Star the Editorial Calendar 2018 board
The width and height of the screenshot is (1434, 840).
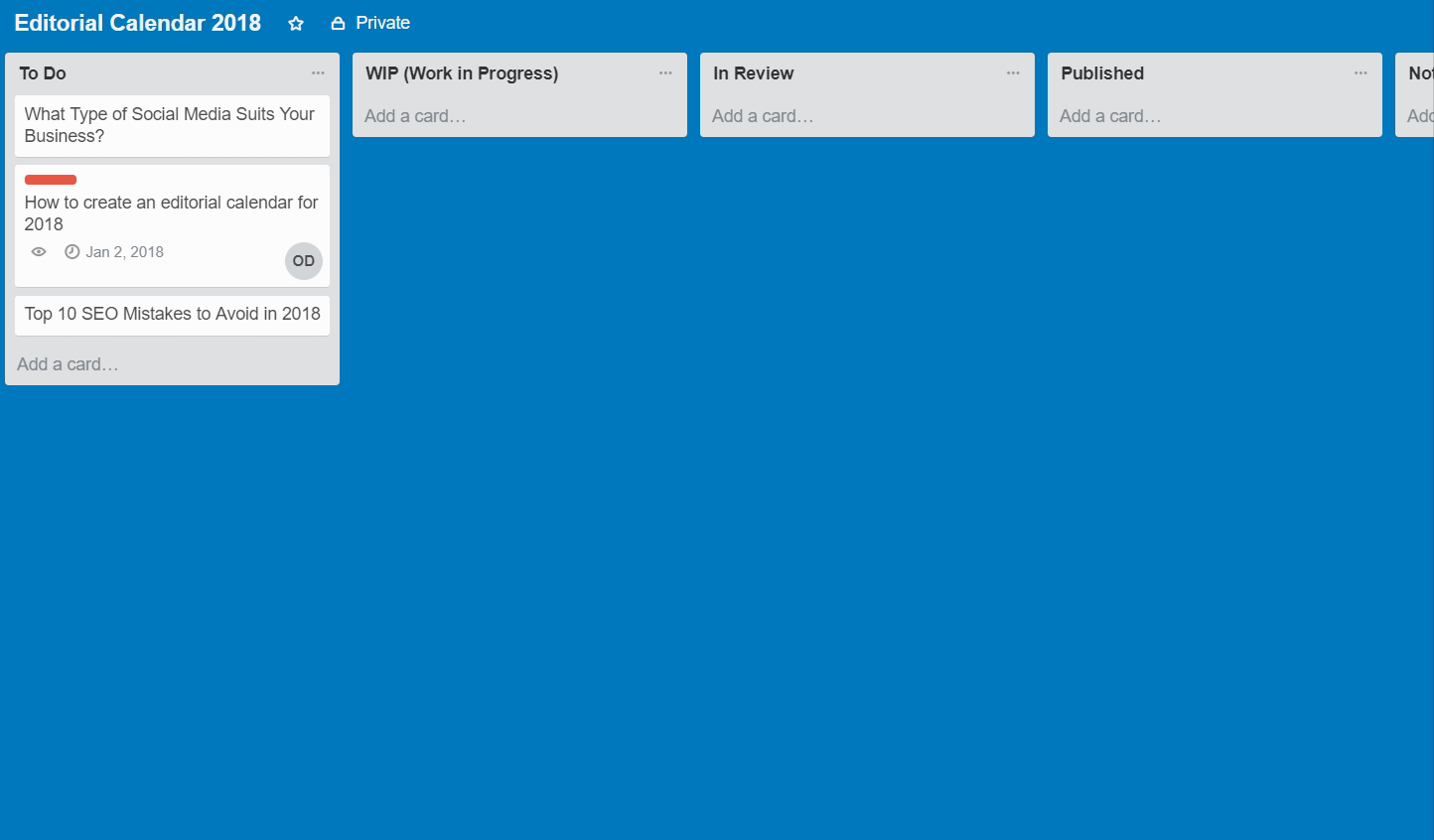point(296,24)
